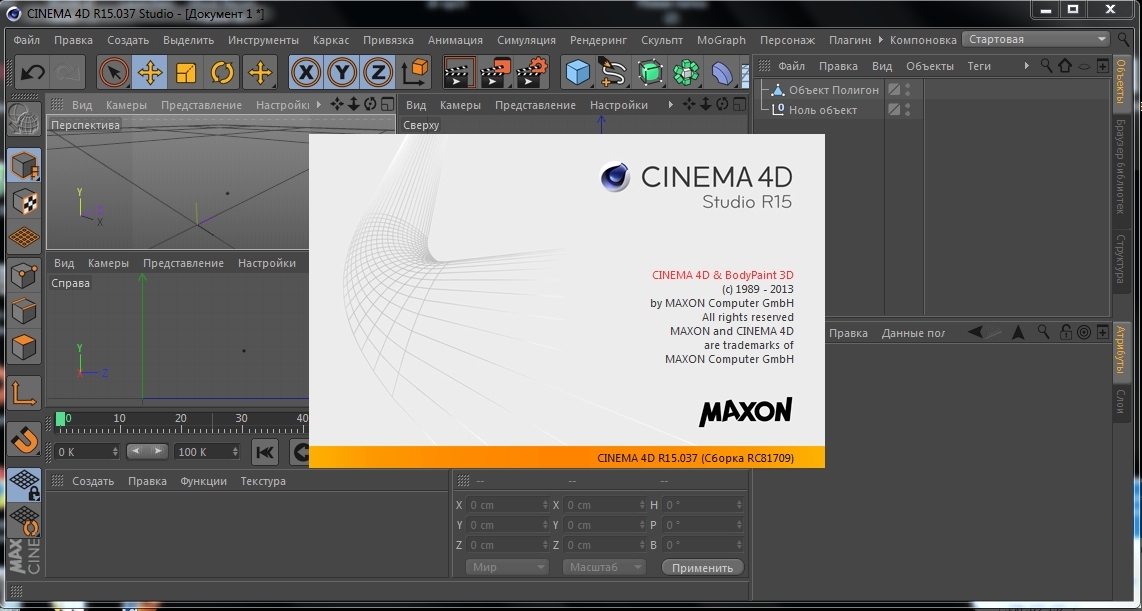The width and height of the screenshot is (1142, 611).
Task: Click the Make Editable globe icon
Action: coord(24,119)
